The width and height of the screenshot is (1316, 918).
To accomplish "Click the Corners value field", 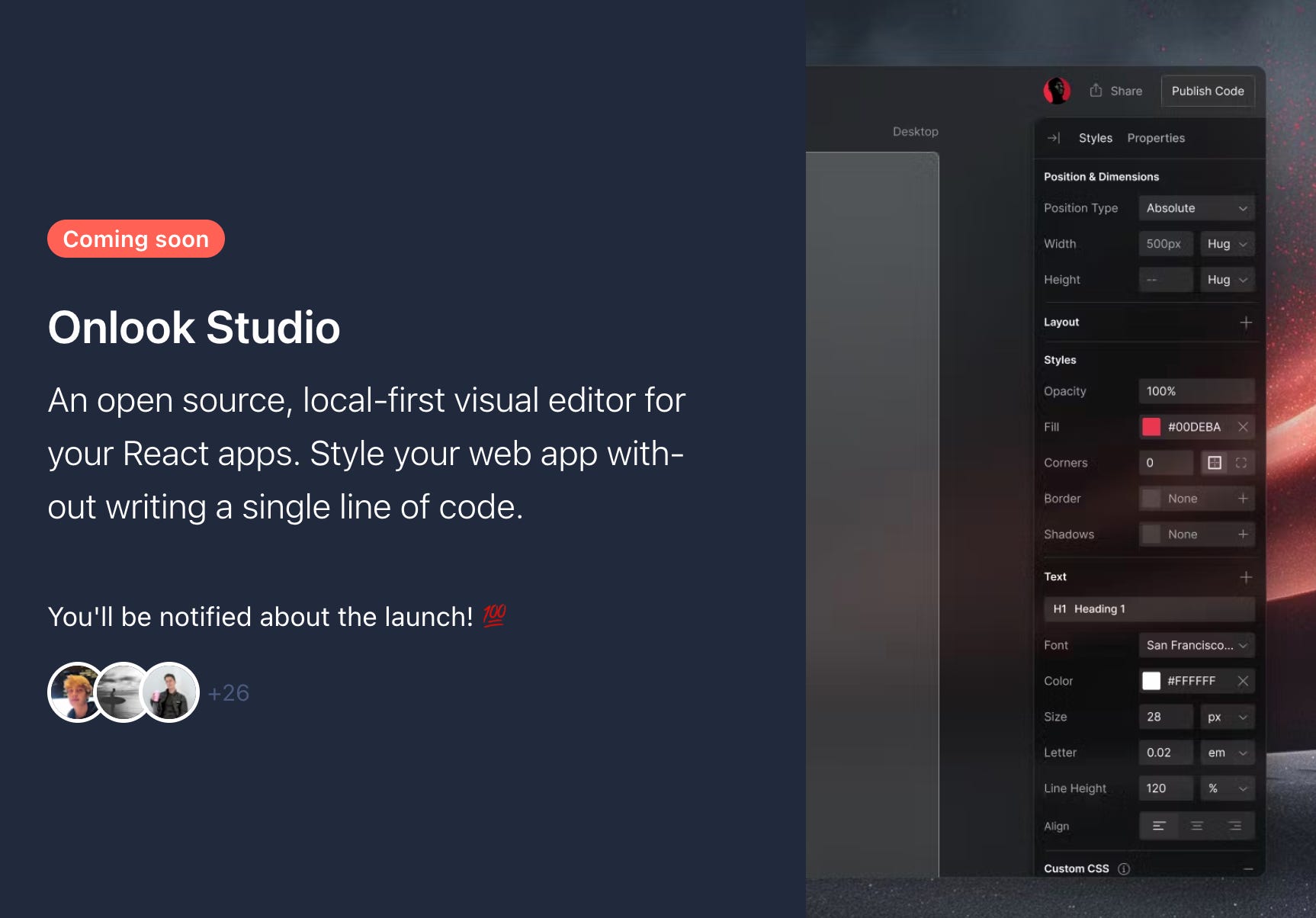I will [x=1166, y=463].
